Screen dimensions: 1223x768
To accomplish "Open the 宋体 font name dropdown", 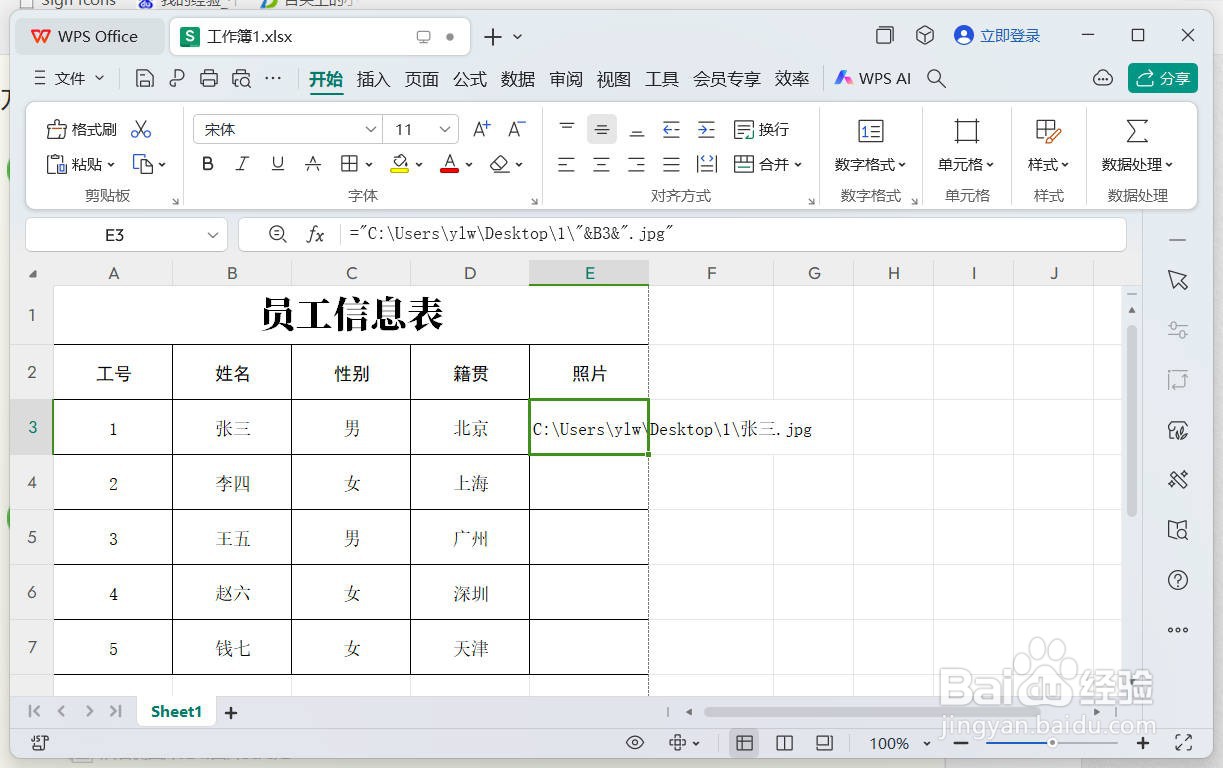I will 371,130.
